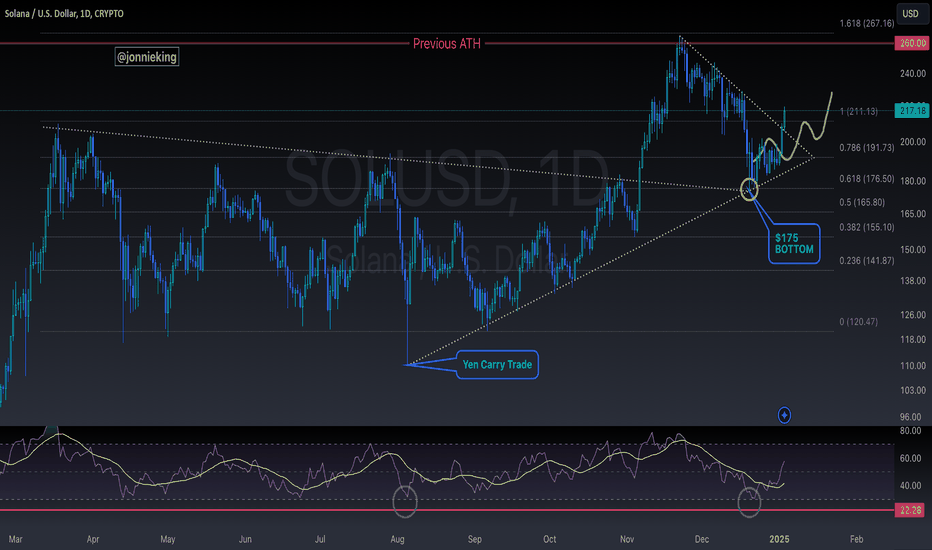932x550 pixels.
Task: Select the yellow projected price path drawing
Action: (795, 128)
